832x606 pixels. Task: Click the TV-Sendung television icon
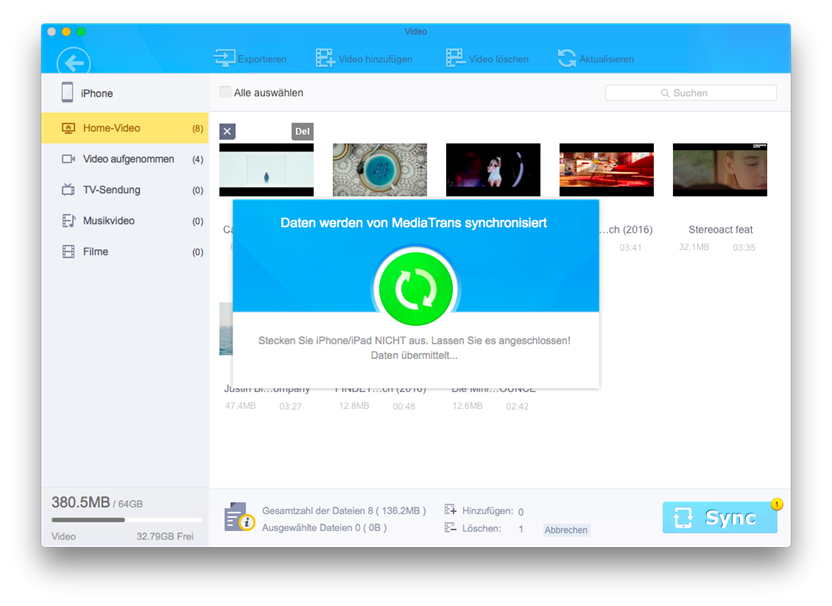pyautogui.click(x=68, y=189)
